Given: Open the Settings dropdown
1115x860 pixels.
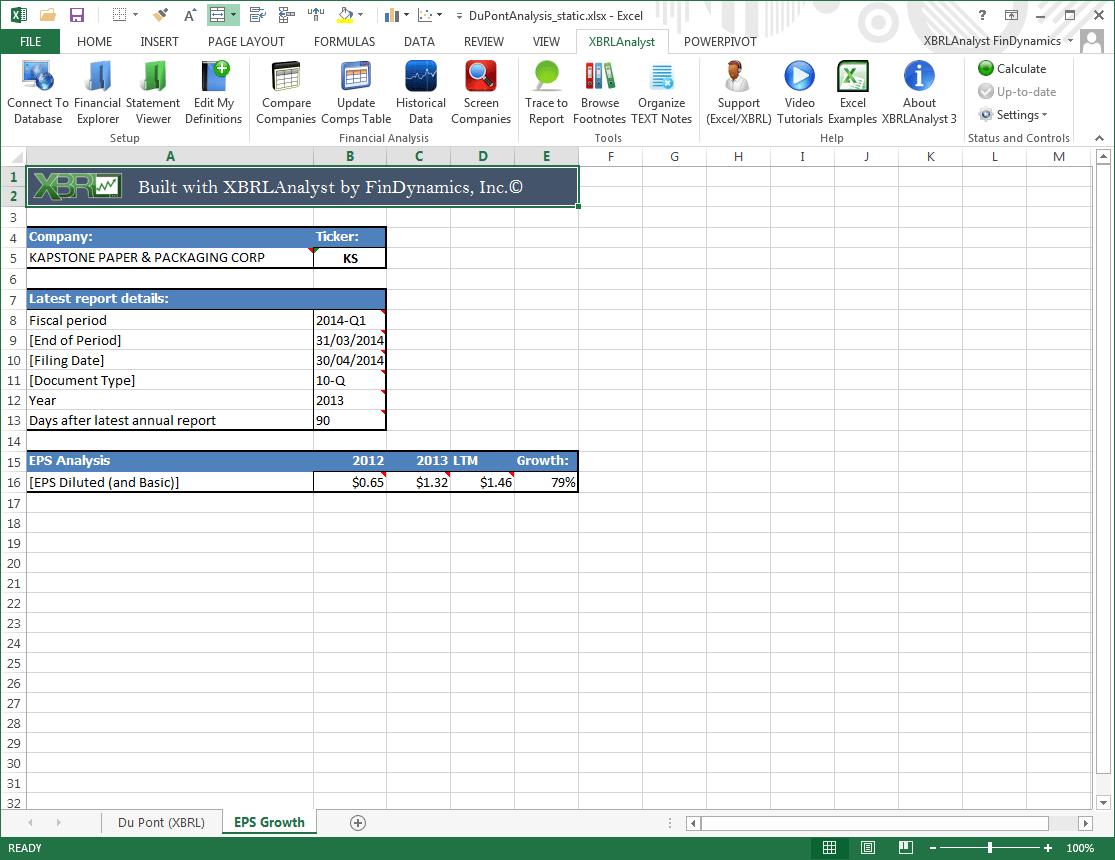Looking at the screenshot, I should click(x=1013, y=115).
